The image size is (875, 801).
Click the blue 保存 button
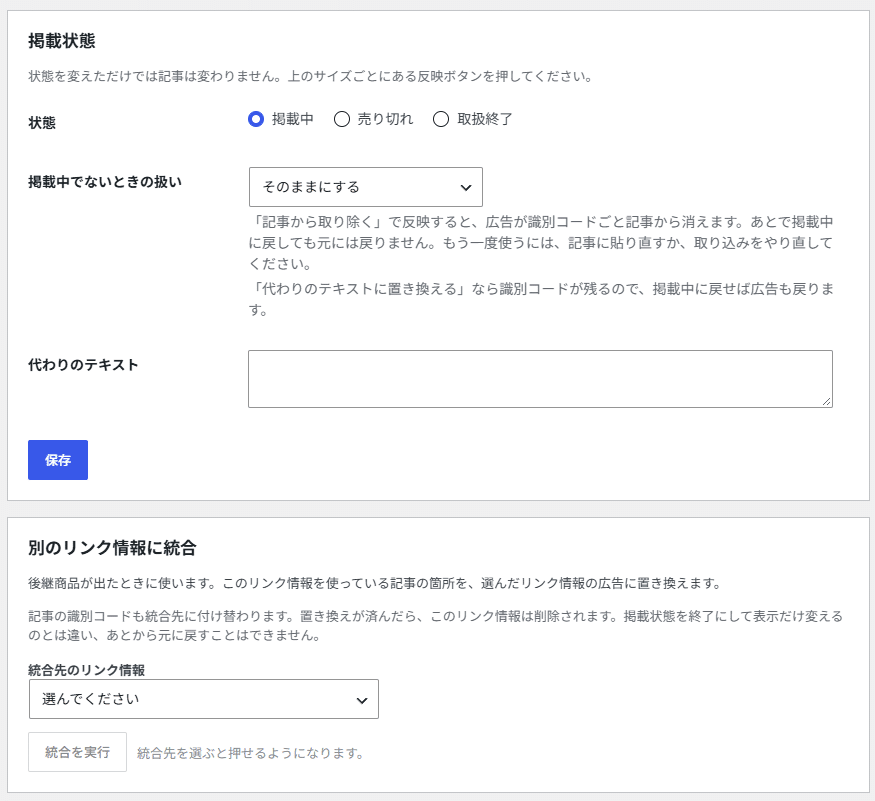click(58, 460)
